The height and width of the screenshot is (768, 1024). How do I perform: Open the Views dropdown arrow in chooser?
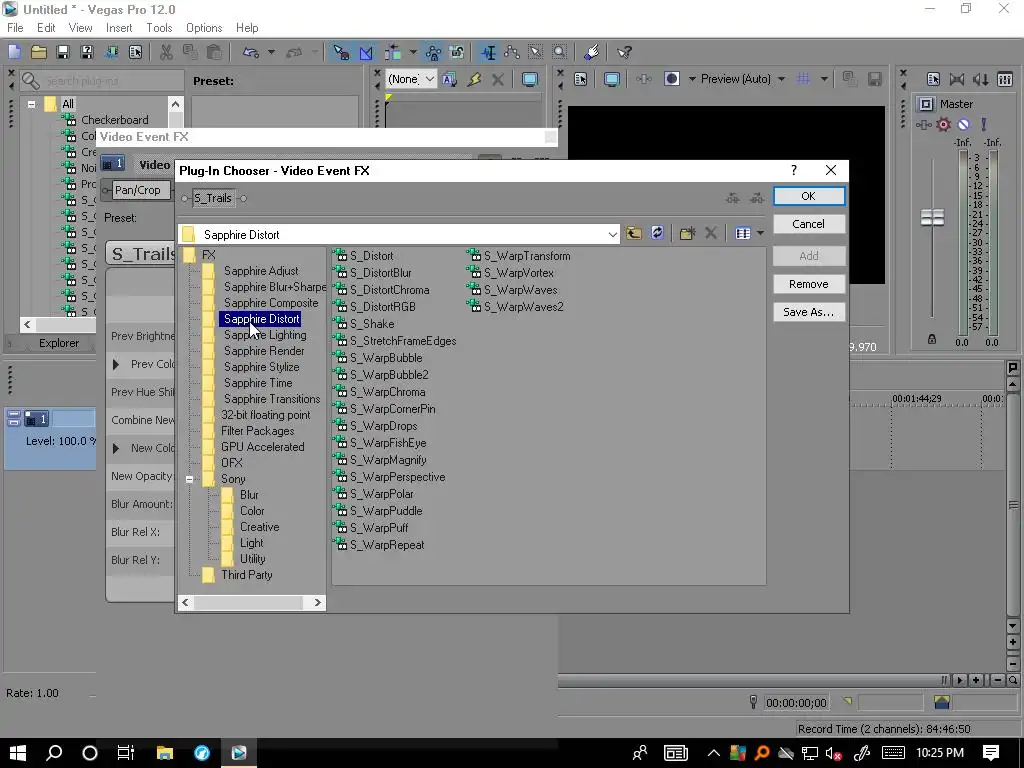(760, 233)
